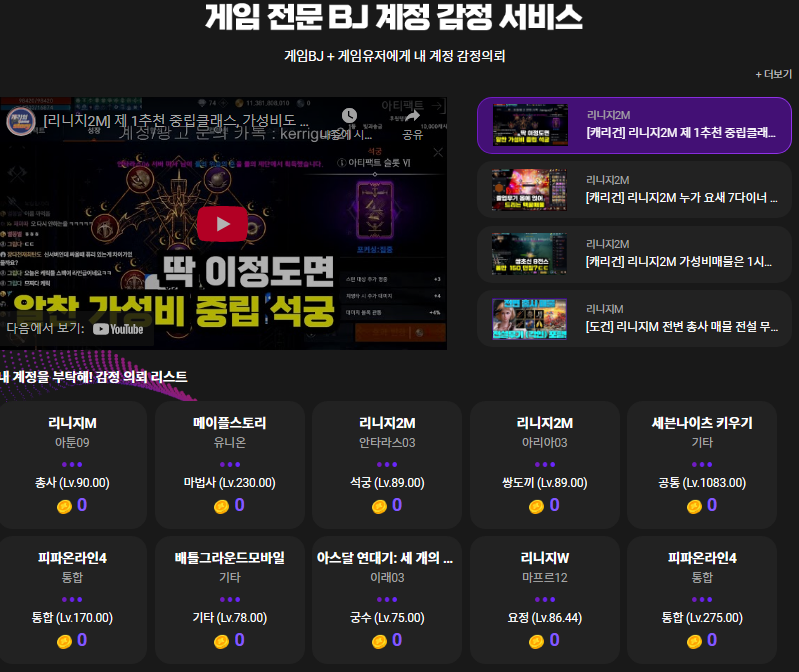The width and height of the screenshot is (799, 672).
Task: Open the 리니지2M 아리아03 appraisal card
Action: pos(545,465)
